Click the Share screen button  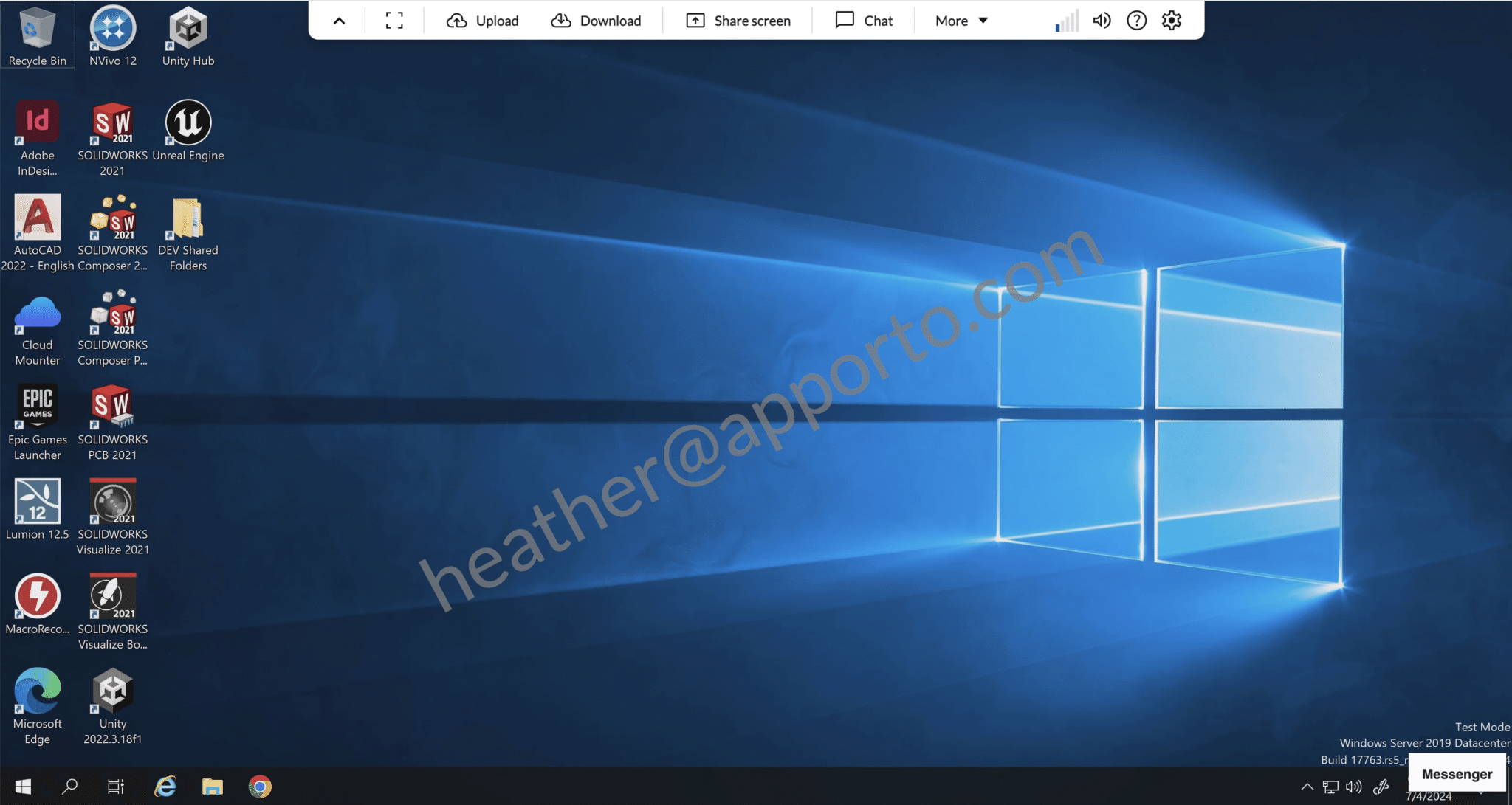coord(738,20)
